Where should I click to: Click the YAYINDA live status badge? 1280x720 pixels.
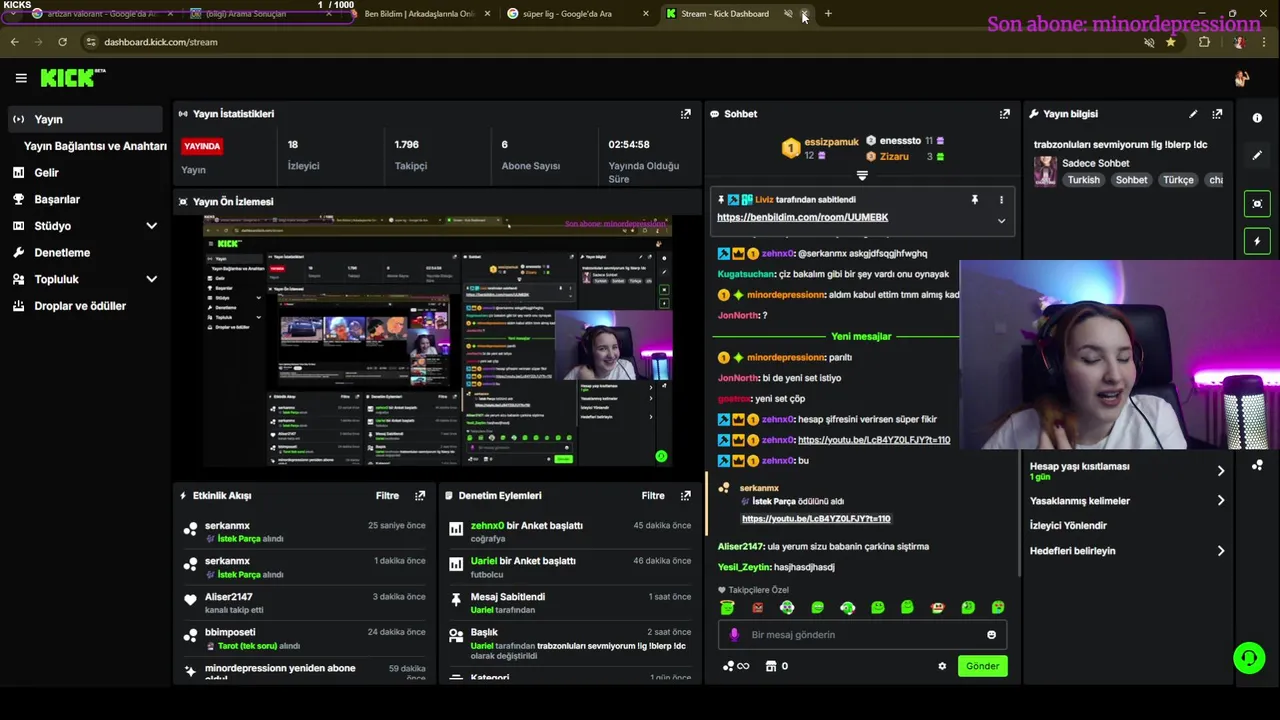(x=202, y=146)
